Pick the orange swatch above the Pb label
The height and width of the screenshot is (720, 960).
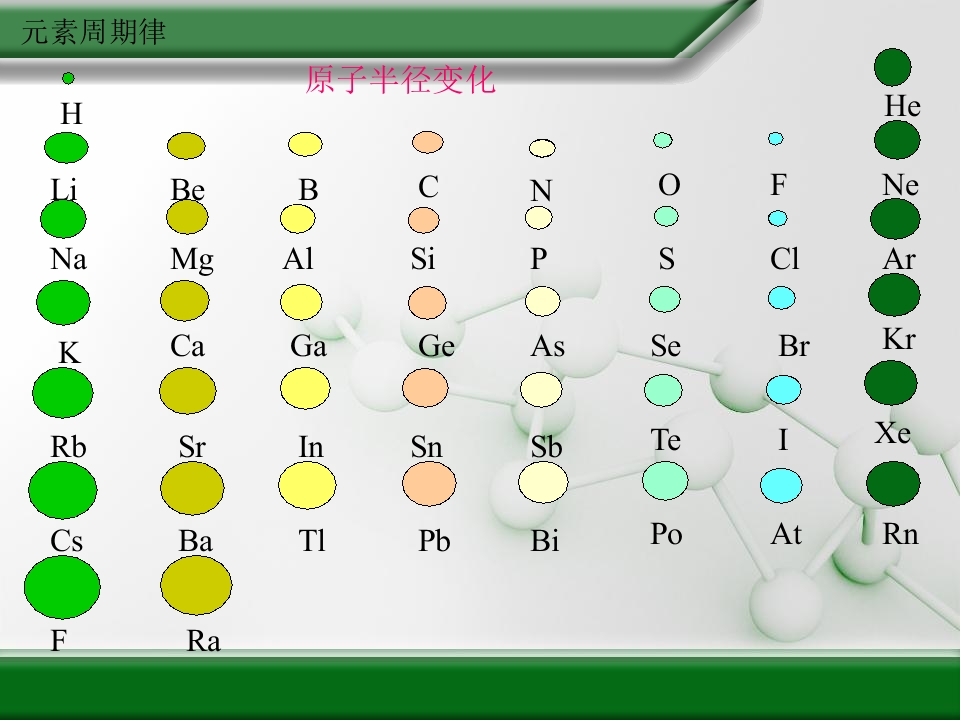point(429,484)
